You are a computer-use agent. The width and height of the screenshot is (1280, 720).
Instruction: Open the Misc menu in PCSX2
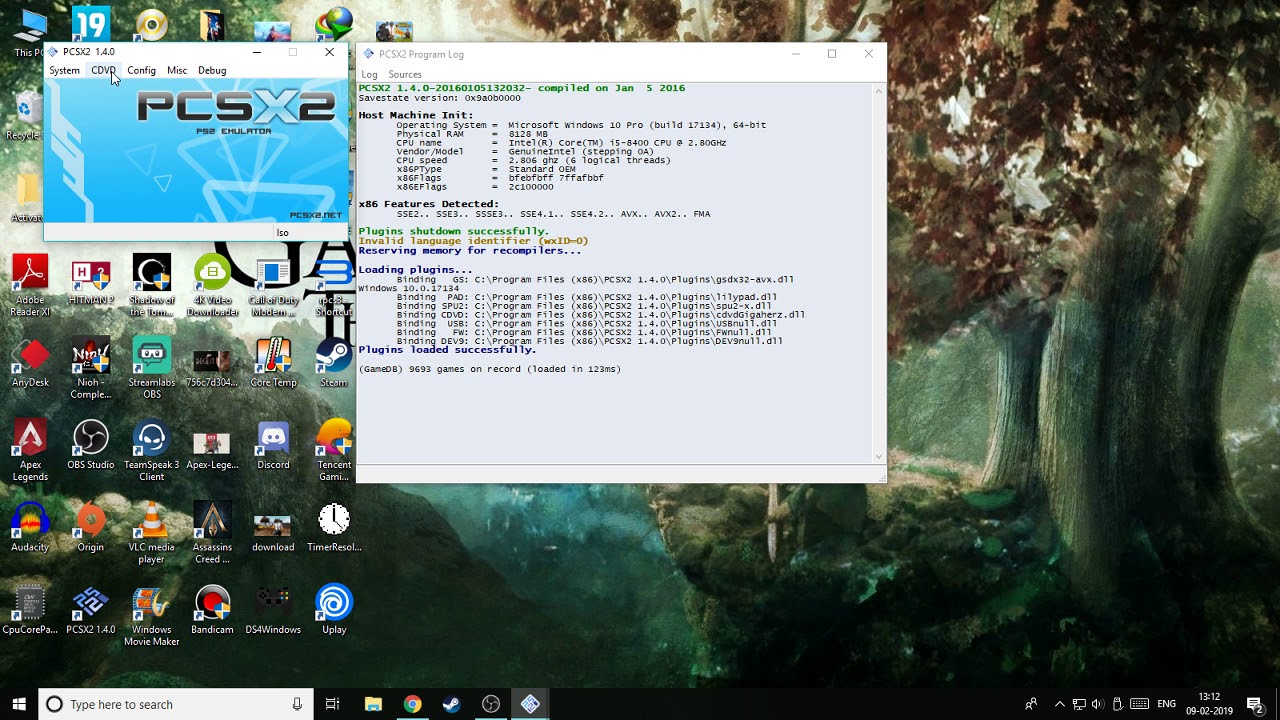(177, 70)
